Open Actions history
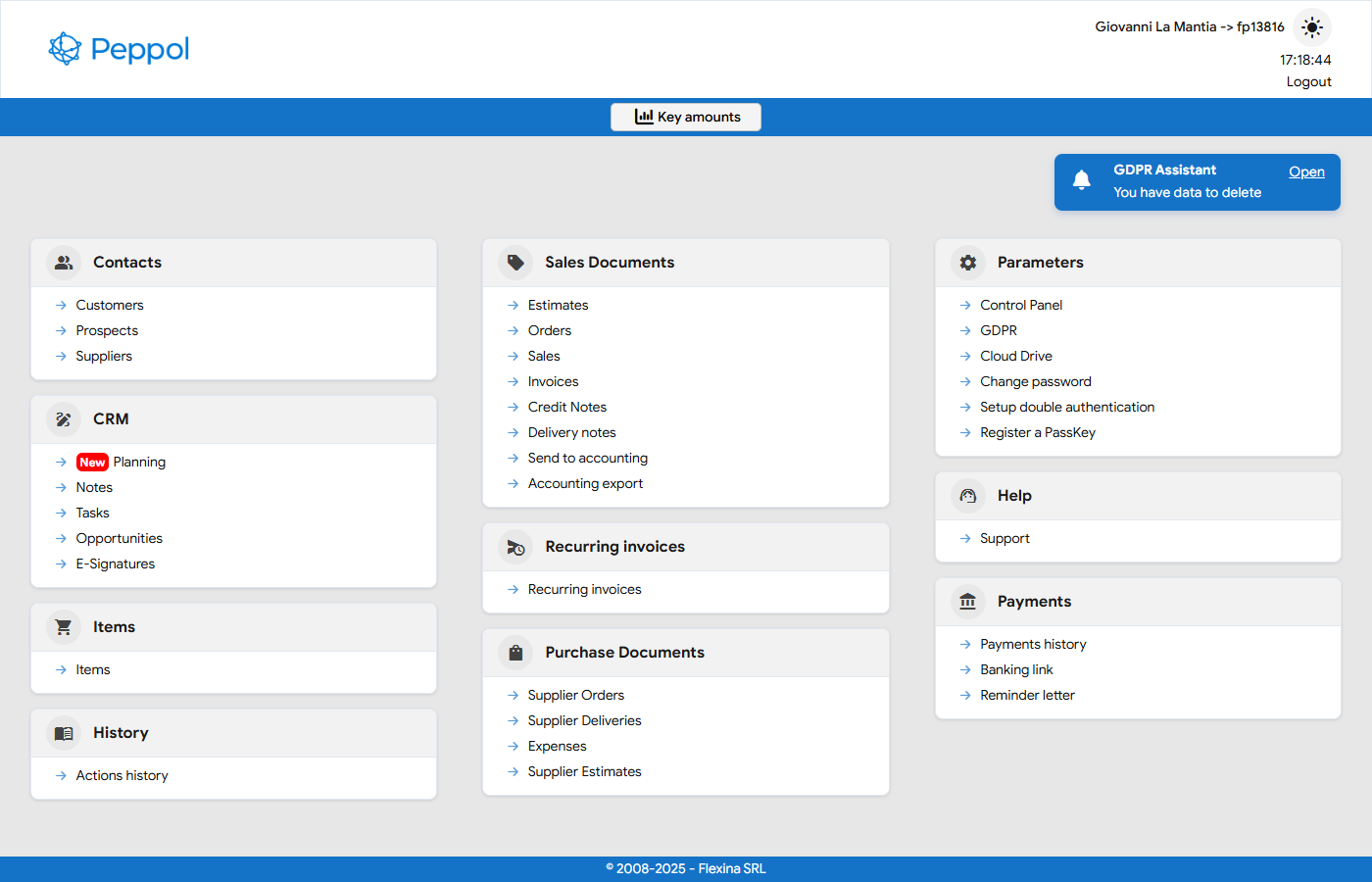1372x882 pixels. [122, 775]
